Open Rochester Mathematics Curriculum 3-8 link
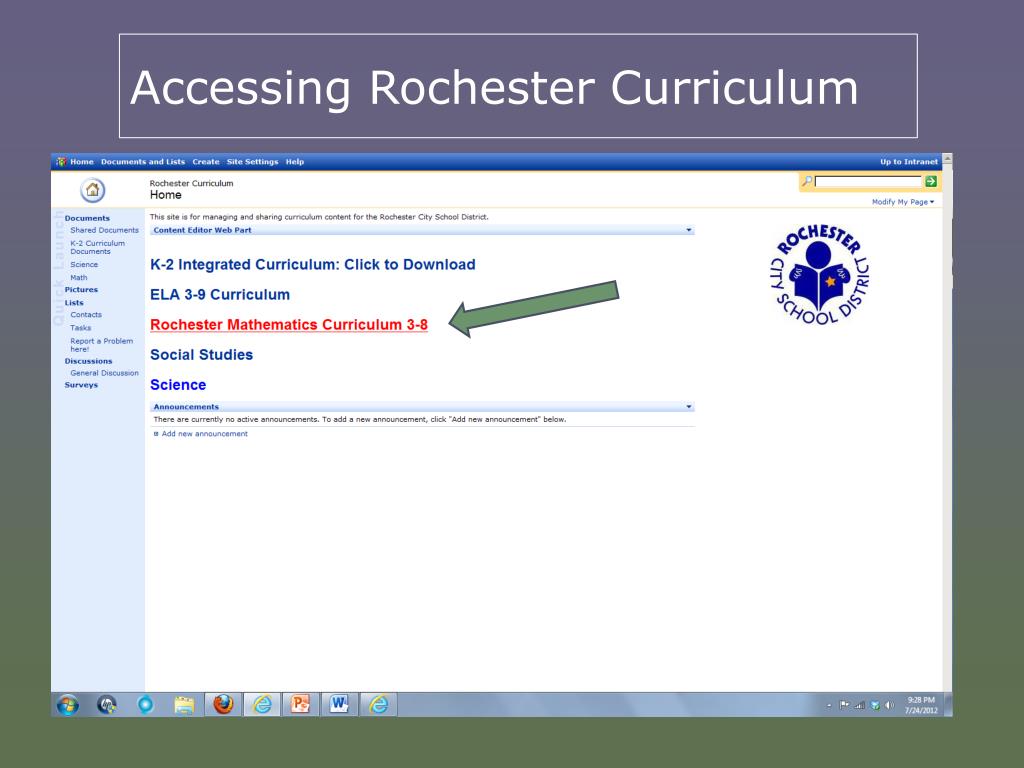This screenshot has width=1024, height=768. tap(289, 325)
